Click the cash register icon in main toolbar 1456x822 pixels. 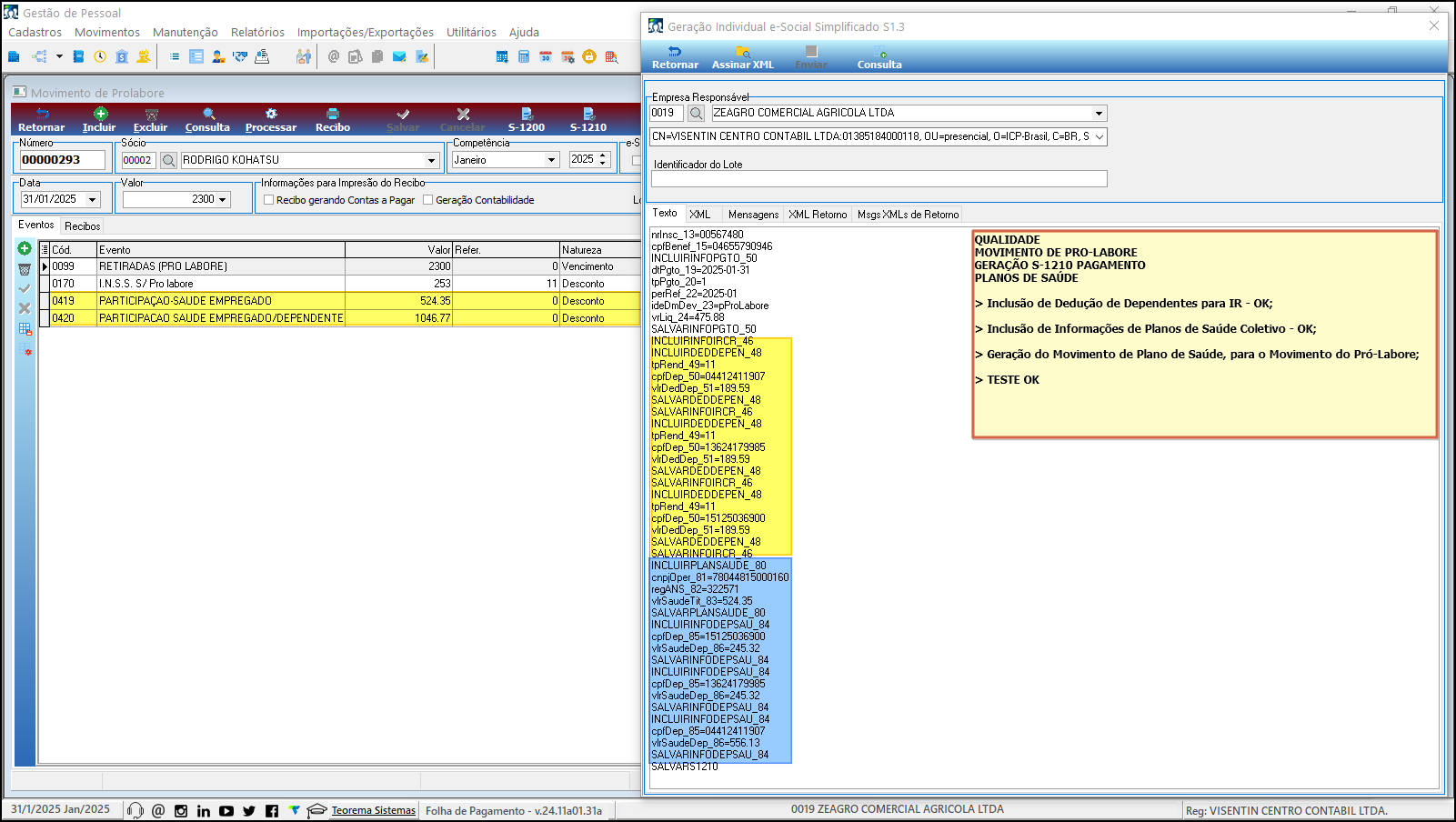[262, 56]
